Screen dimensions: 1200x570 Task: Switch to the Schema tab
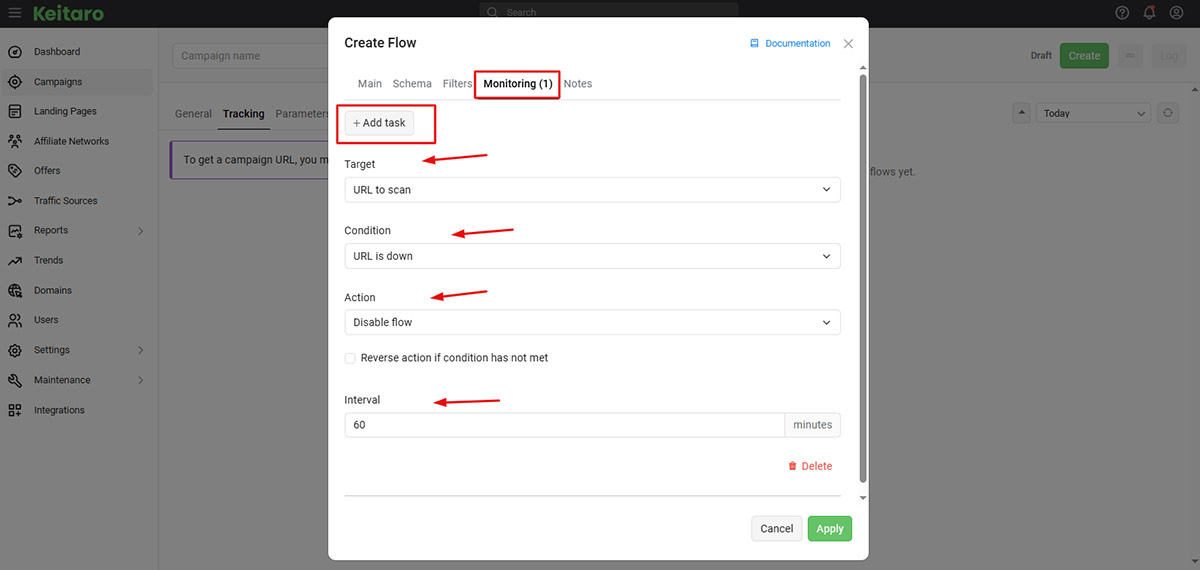point(412,84)
